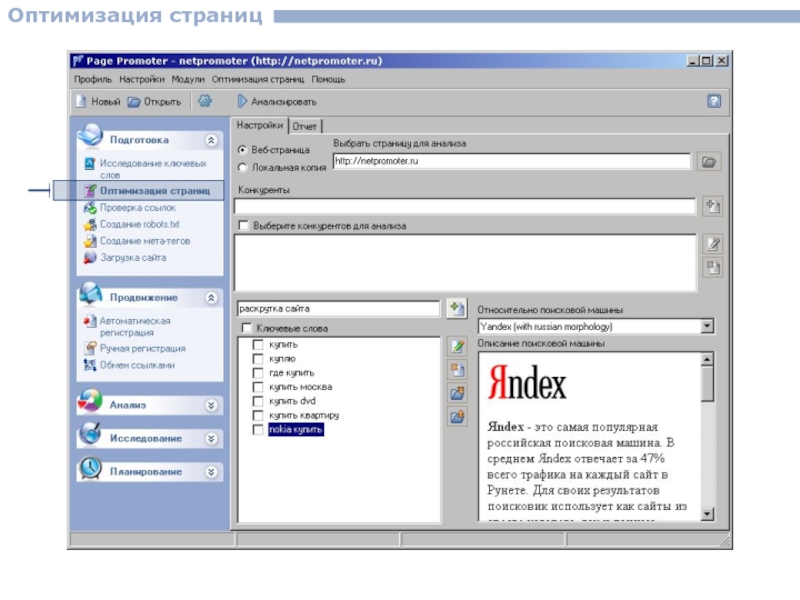800x600 pixels.
Task: Switch to Настройки tab
Action: tap(260, 125)
